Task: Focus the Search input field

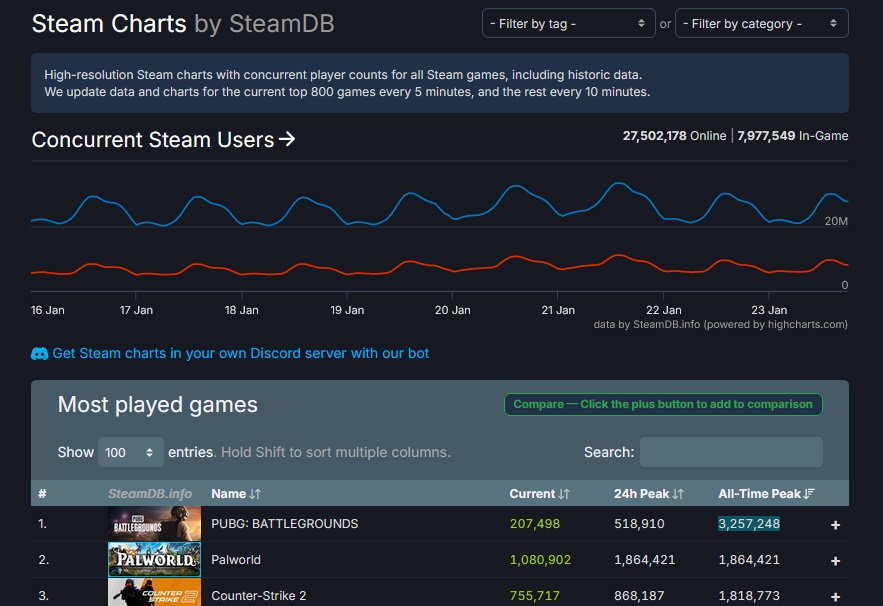Action: (x=731, y=452)
